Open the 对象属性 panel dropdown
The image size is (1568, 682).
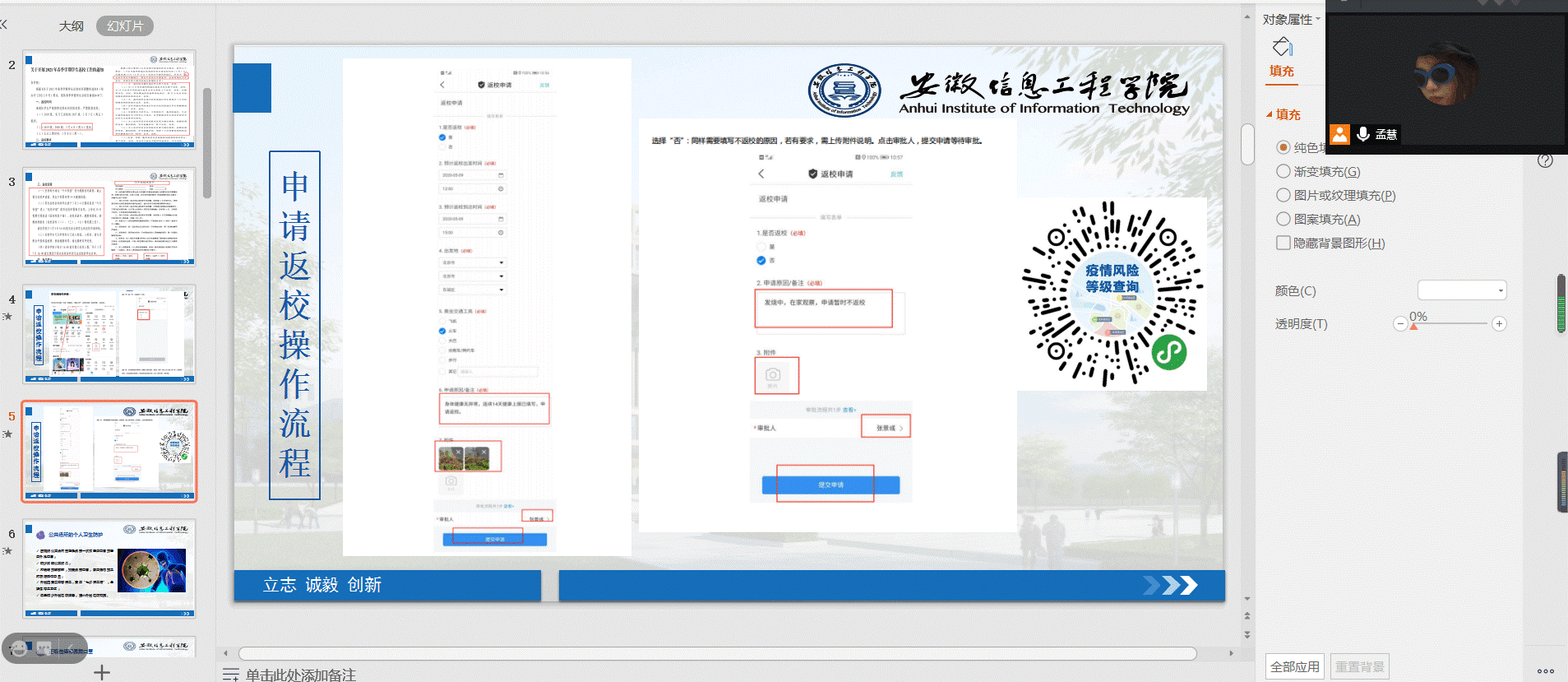tap(1318, 19)
